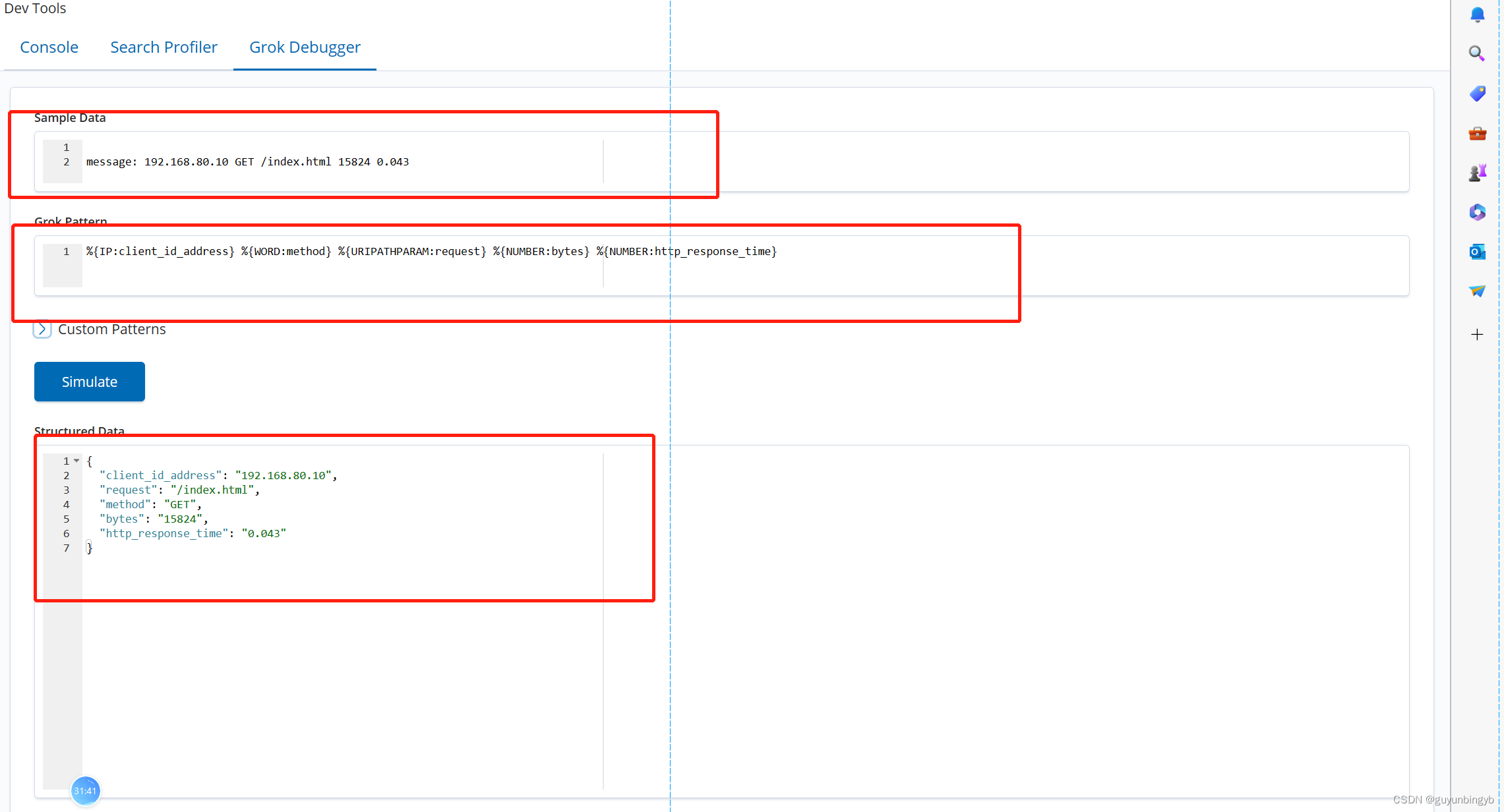This screenshot has height=812, width=1504.
Task: Click the Sample Data heading
Action: [x=70, y=118]
